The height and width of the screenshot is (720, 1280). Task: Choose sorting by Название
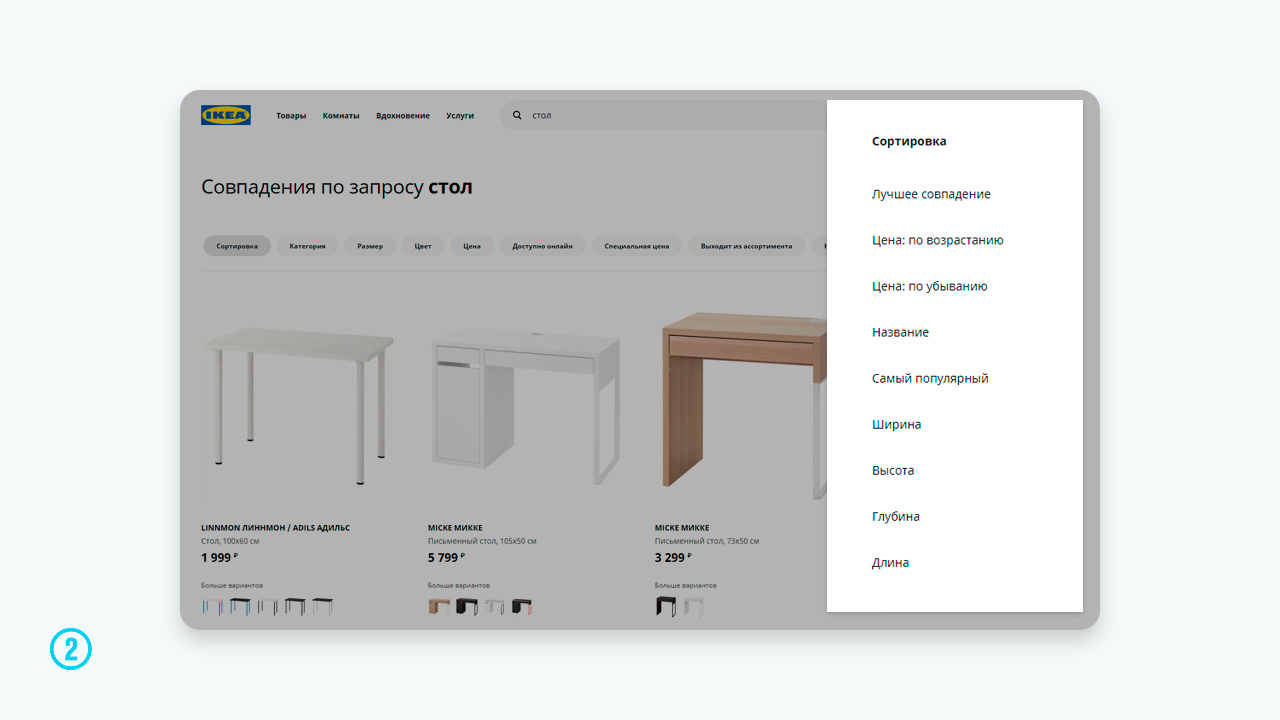(x=900, y=332)
